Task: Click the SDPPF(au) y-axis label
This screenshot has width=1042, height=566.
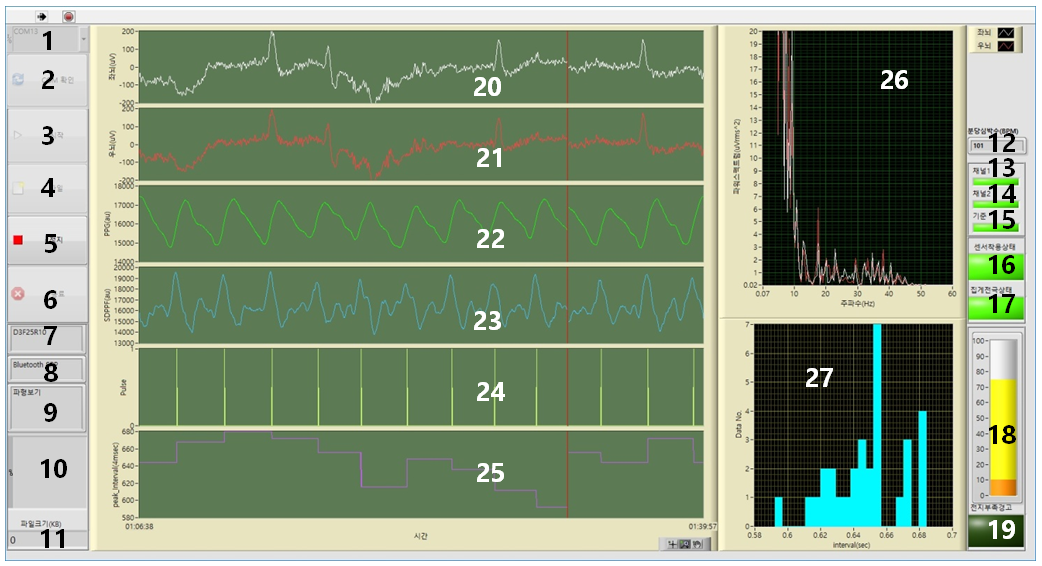Action: click(107, 305)
